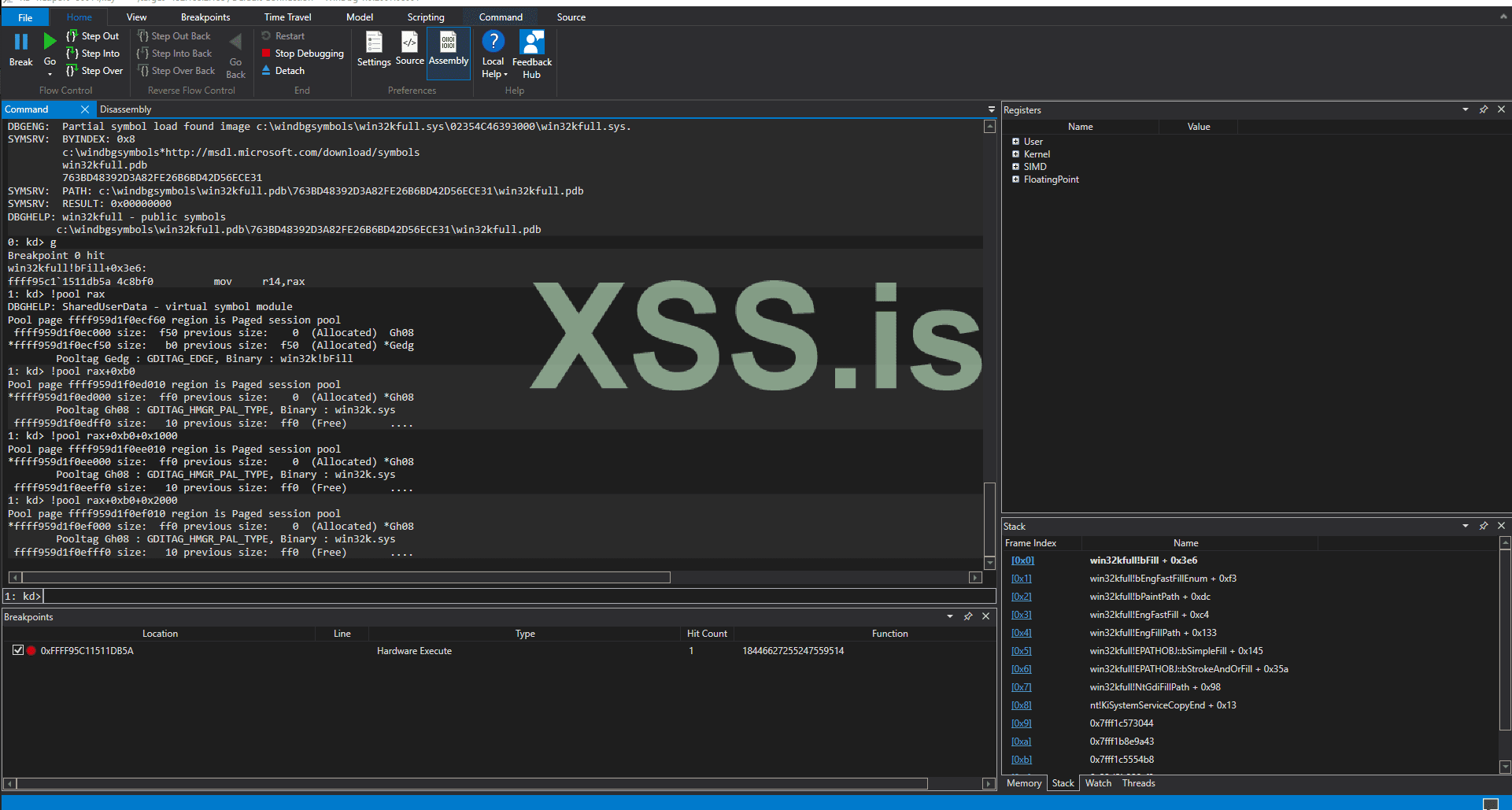This screenshot has height=810, width=1512.
Task: Open stack frame 0x1 link
Action: 1021,579
